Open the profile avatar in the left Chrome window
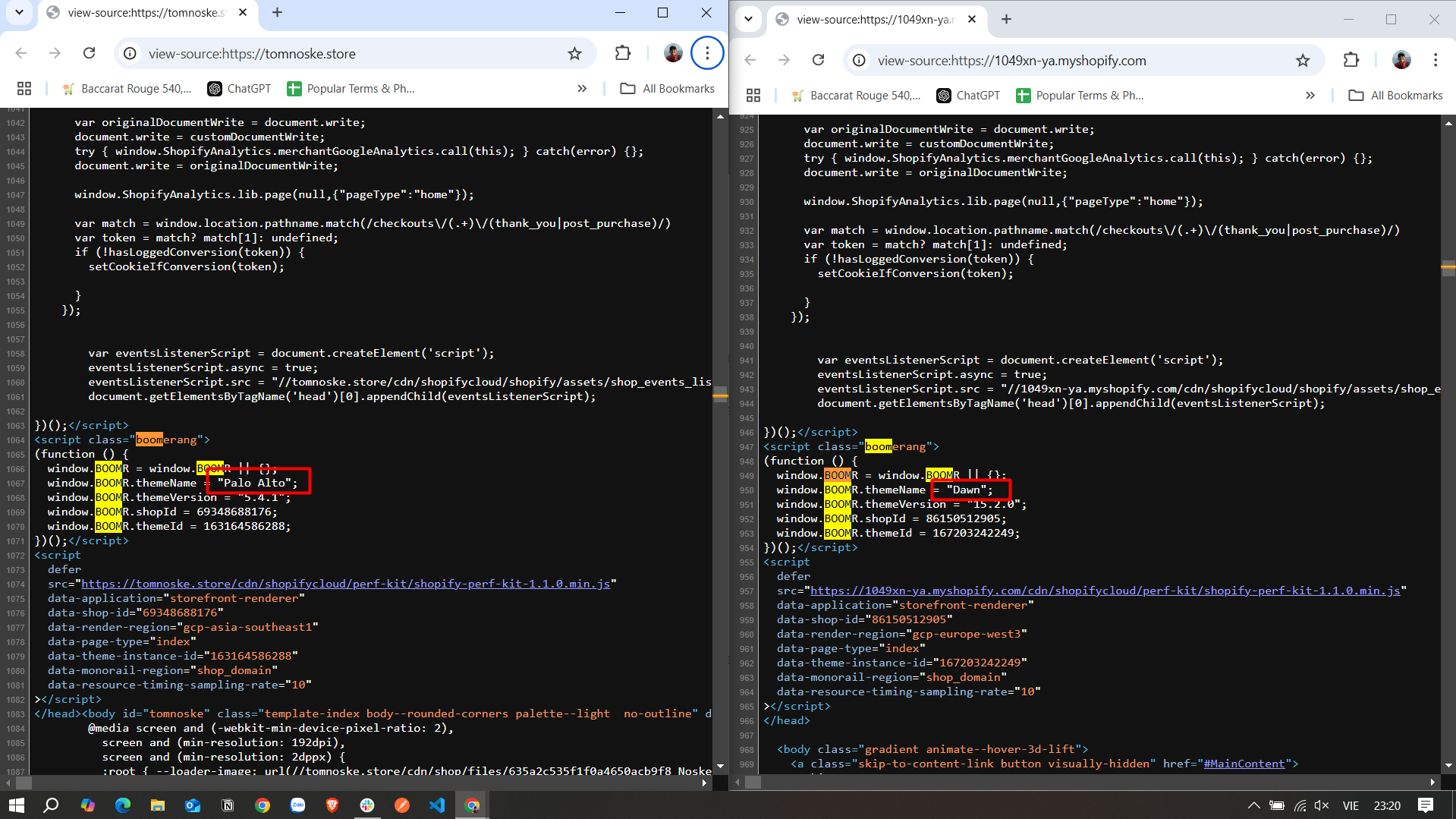Screen dimensions: 1456x819 click(x=673, y=53)
